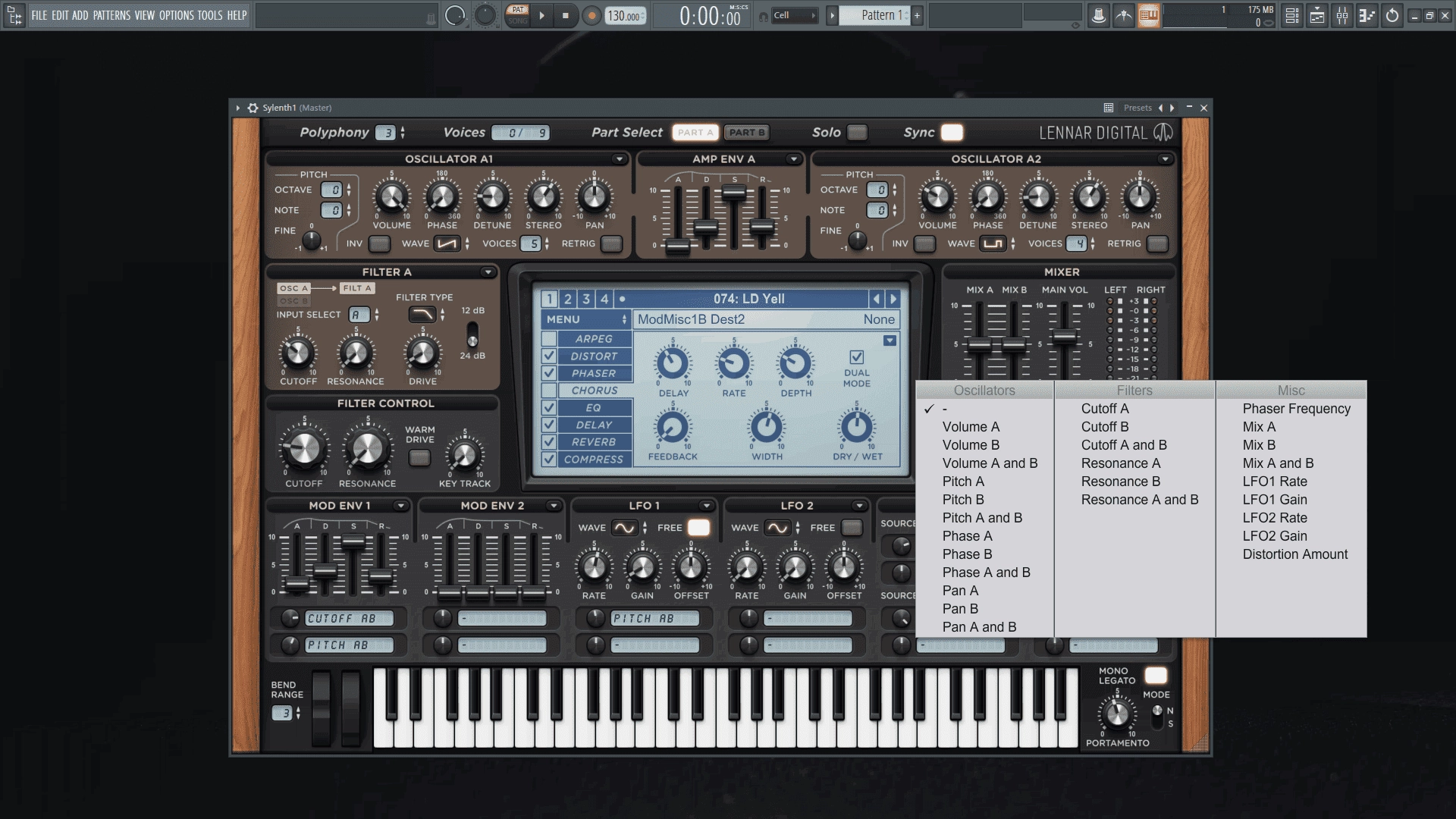This screenshot has width=1456, height=819.
Task: Add a new pattern with plus button
Action: point(917,15)
